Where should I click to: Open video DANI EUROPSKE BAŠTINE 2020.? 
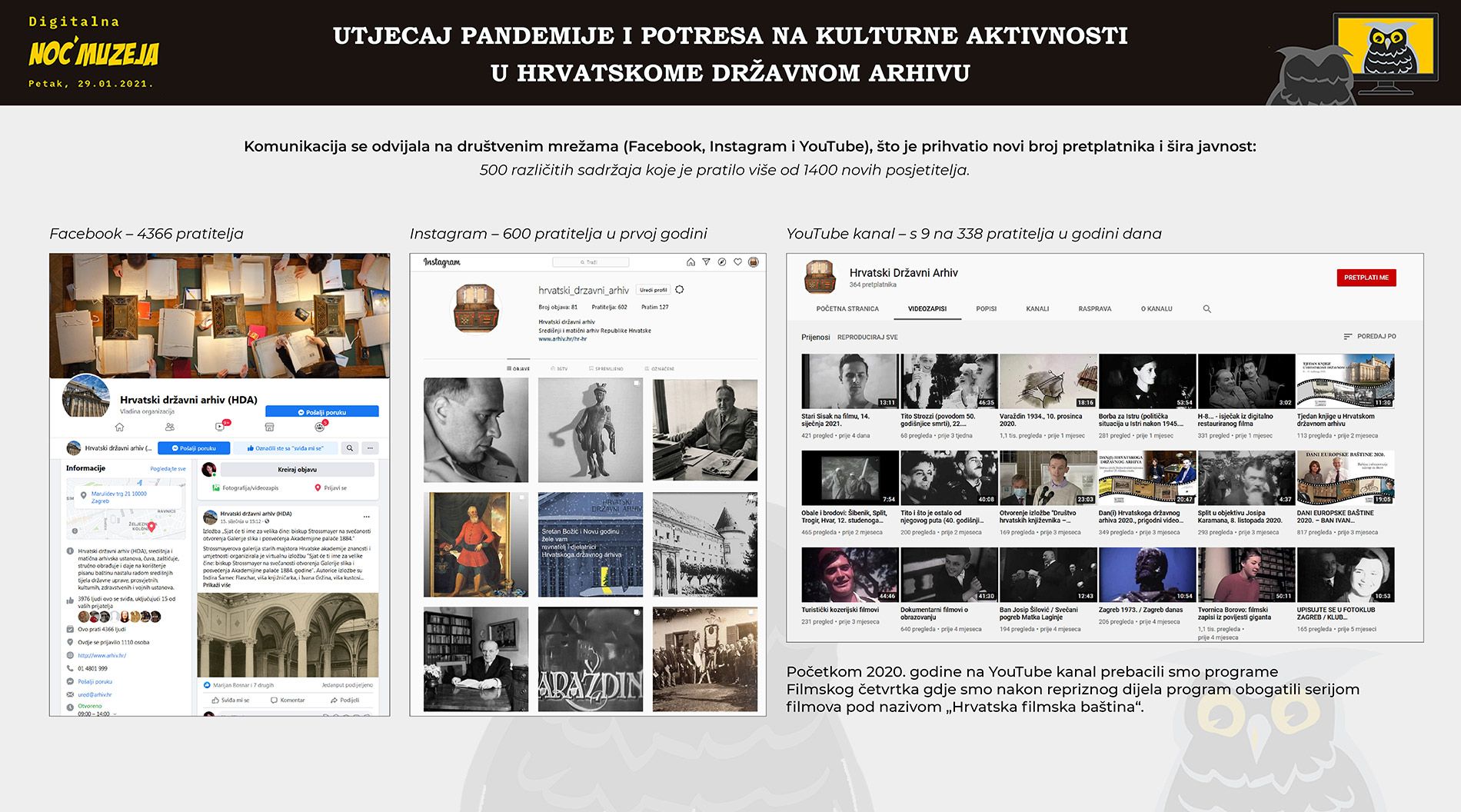[x=1346, y=478]
